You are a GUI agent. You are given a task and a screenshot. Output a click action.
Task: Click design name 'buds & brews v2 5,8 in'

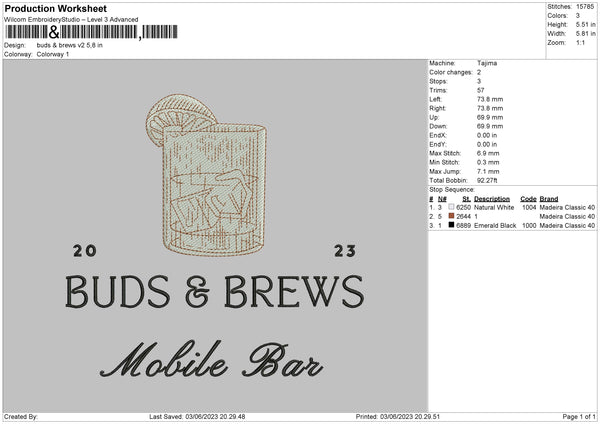[70, 45]
